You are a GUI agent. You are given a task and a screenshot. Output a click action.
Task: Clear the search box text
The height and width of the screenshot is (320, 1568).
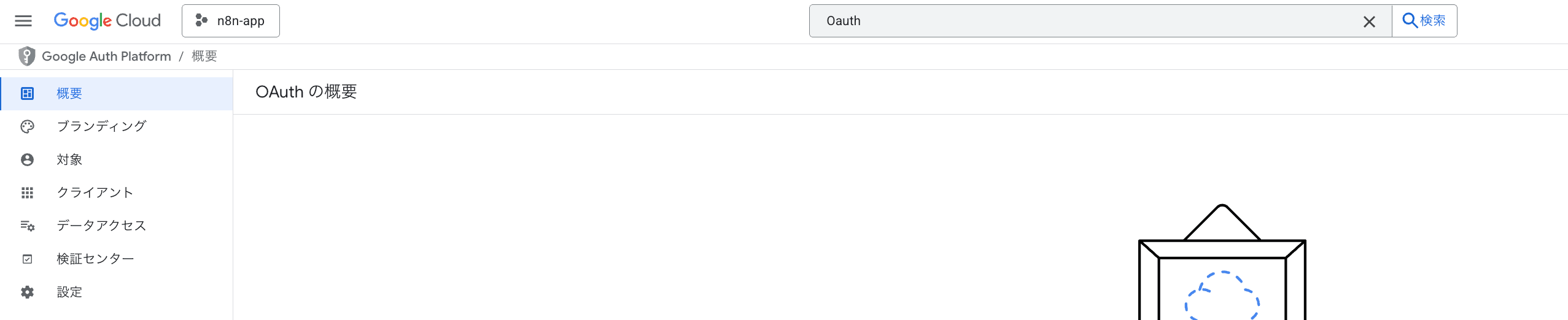coord(1368,21)
